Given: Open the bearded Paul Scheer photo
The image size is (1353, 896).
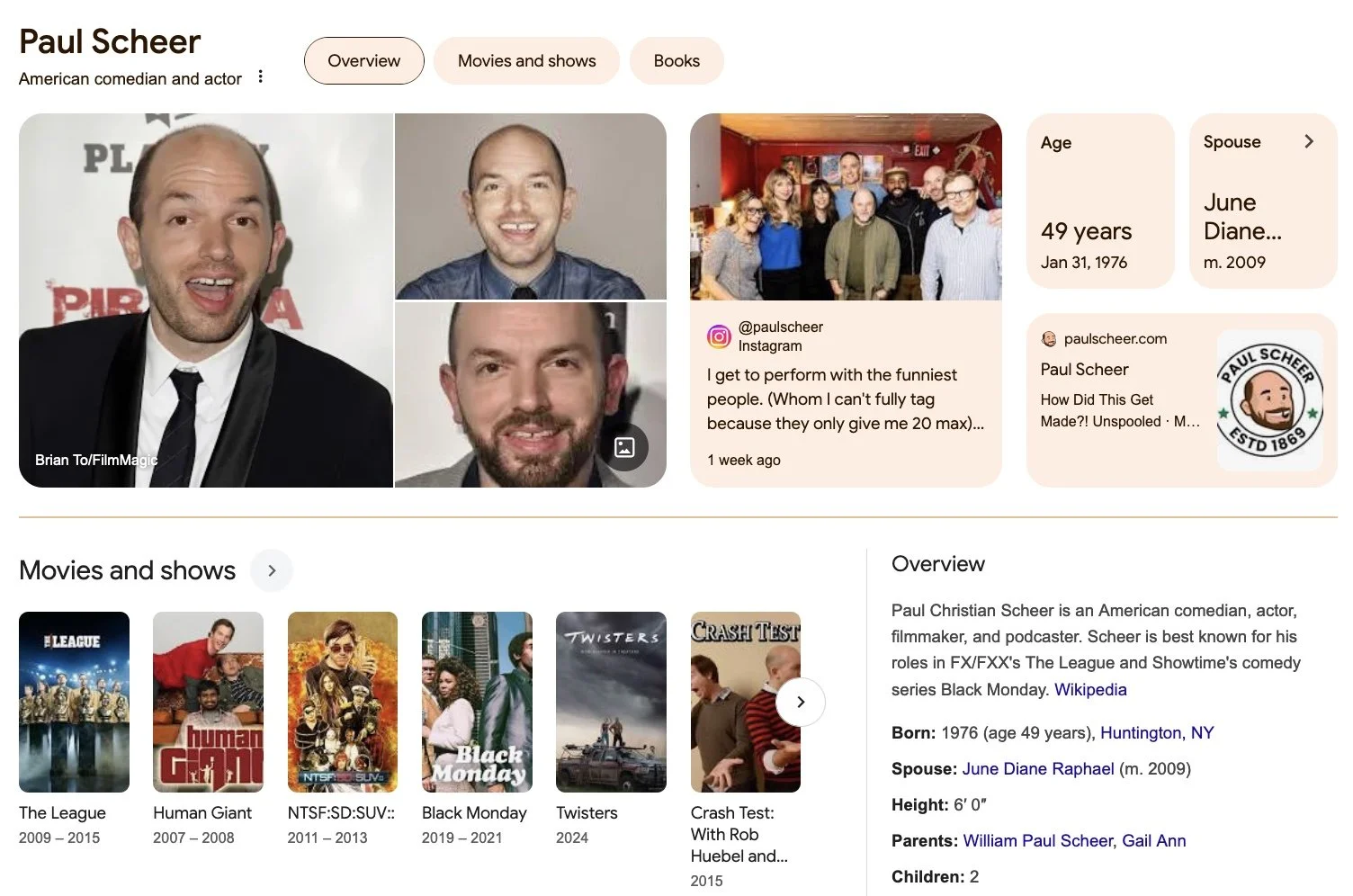Looking at the screenshot, I should 531,395.
